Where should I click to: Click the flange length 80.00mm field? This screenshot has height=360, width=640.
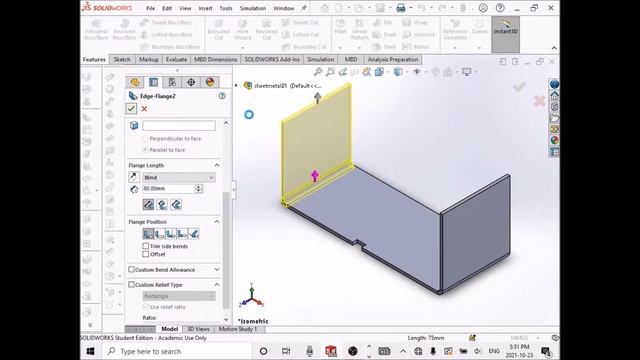[168, 189]
